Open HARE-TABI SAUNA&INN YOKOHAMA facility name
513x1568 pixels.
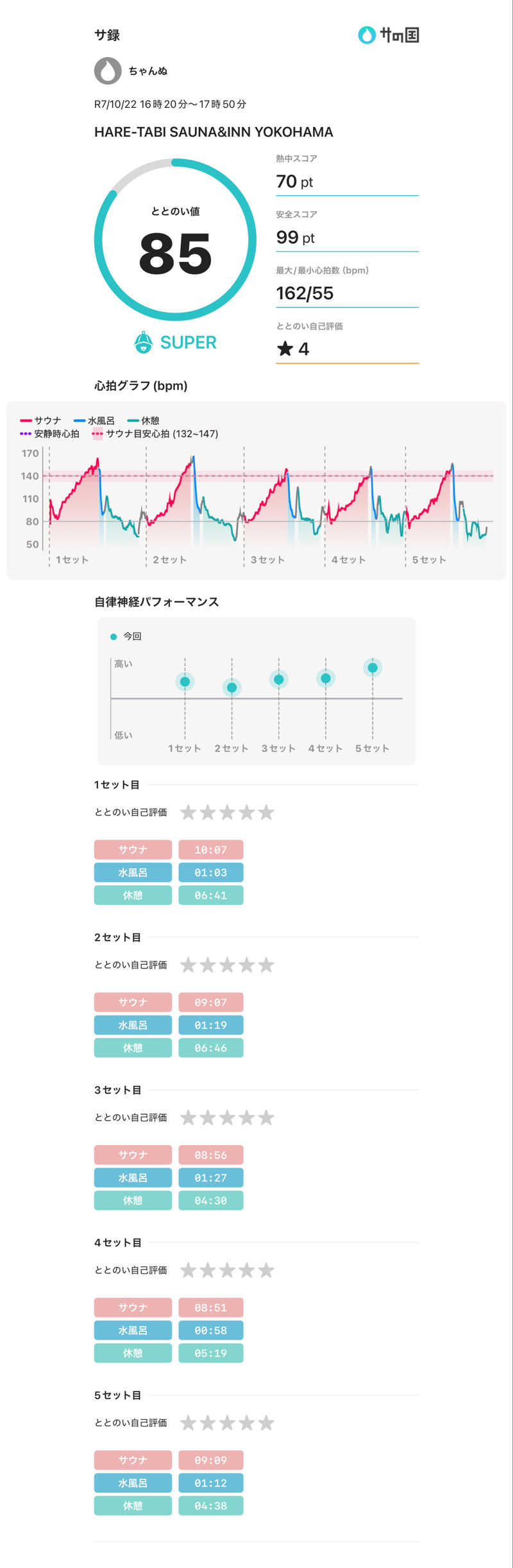point(214,132)
